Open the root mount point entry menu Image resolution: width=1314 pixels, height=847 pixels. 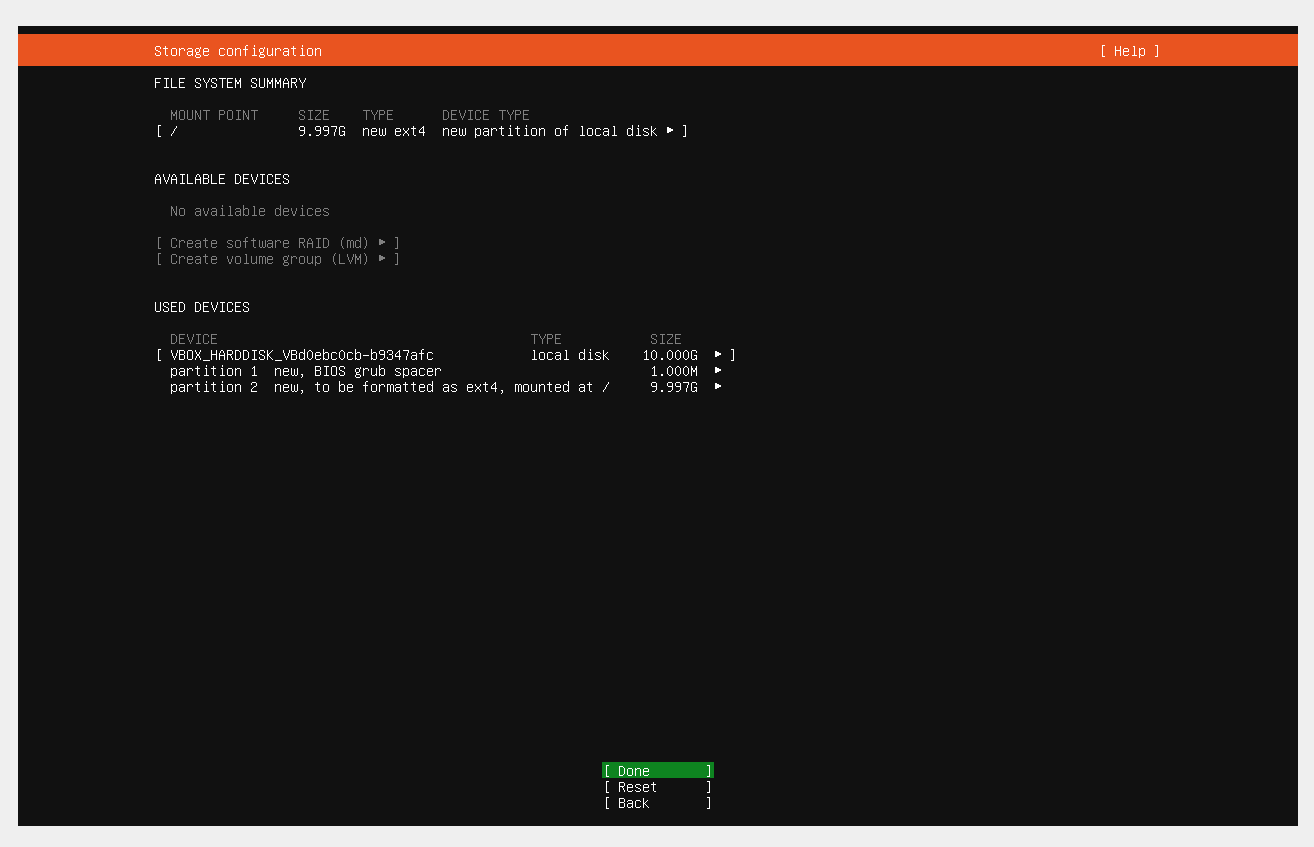422,131
